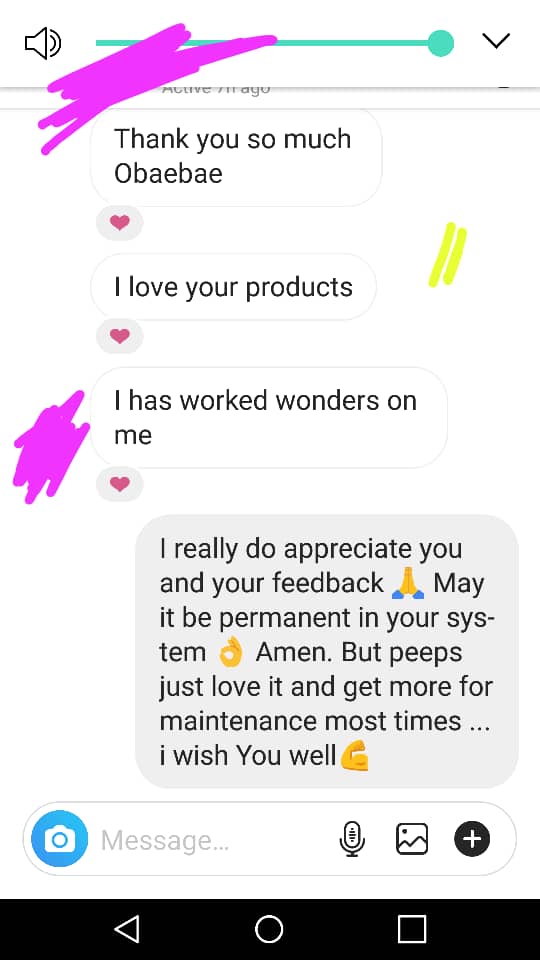The height and width of the screenshot is (960, 540).
Task: Tap the microphone voice message icon
Action: [352, 838]
